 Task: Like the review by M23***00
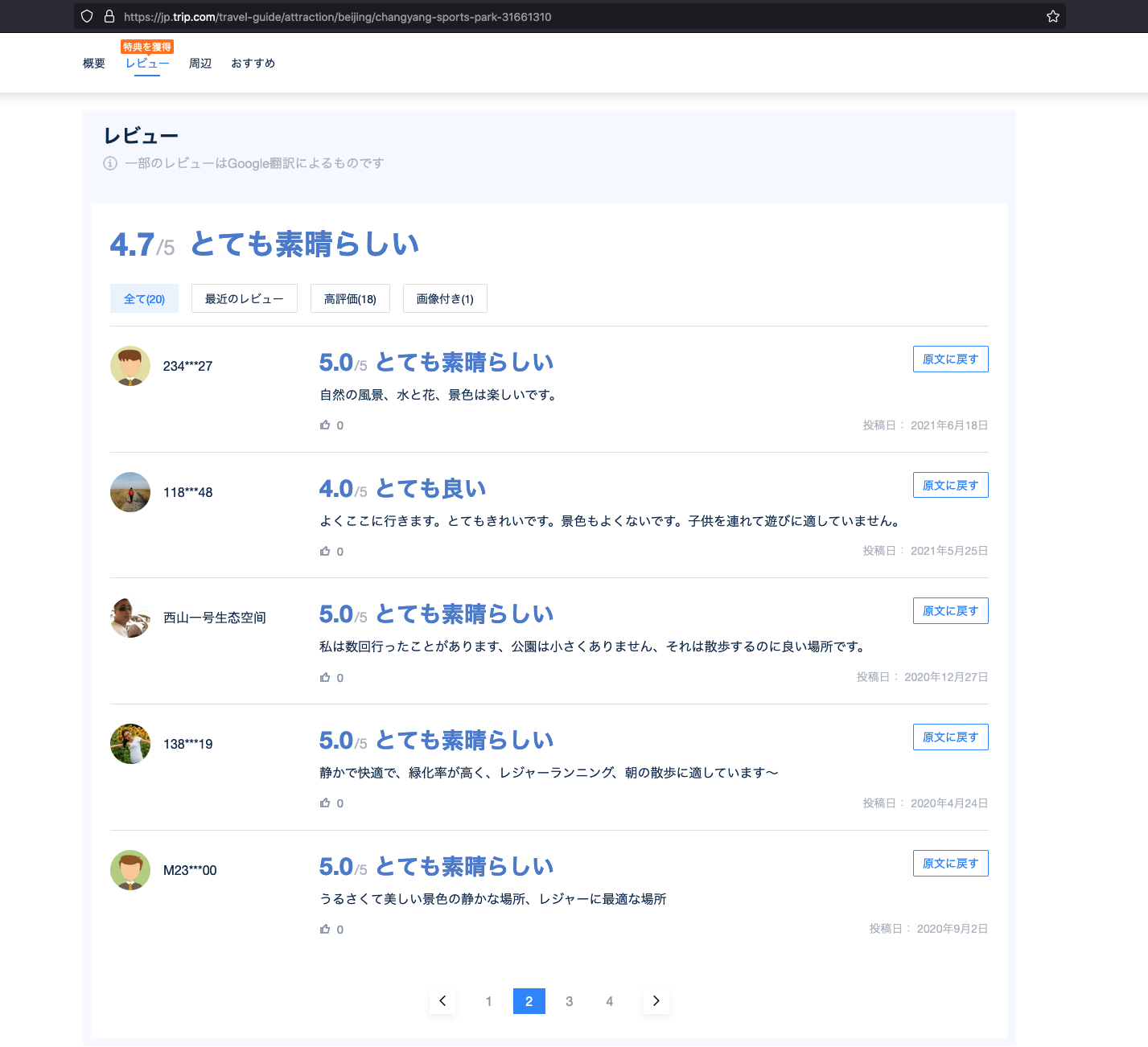point(325,929)
